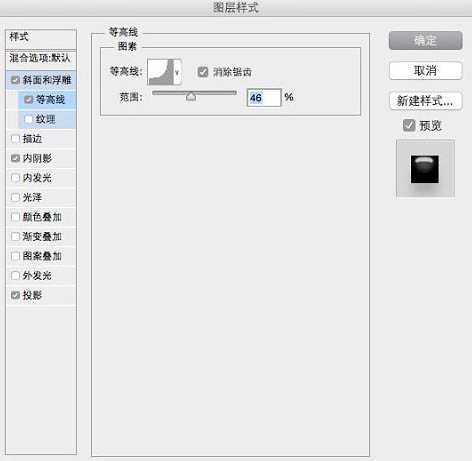Click the contour curve thumbnail
The image size is (472, 461).
pos(161,72)
